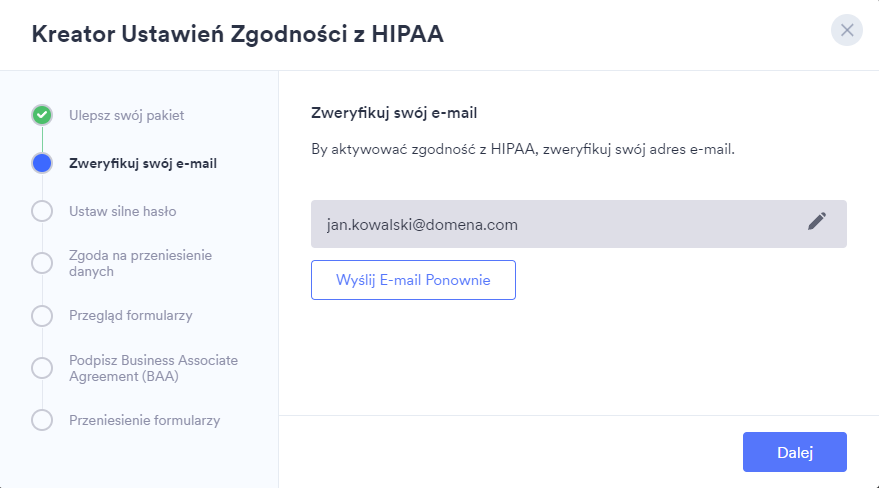The height and width of the screenshot is (488, 879).
Task: Open 'Podpisz Business Associate Agreement (BAA)' step label
Action: [x=153, y=368]
